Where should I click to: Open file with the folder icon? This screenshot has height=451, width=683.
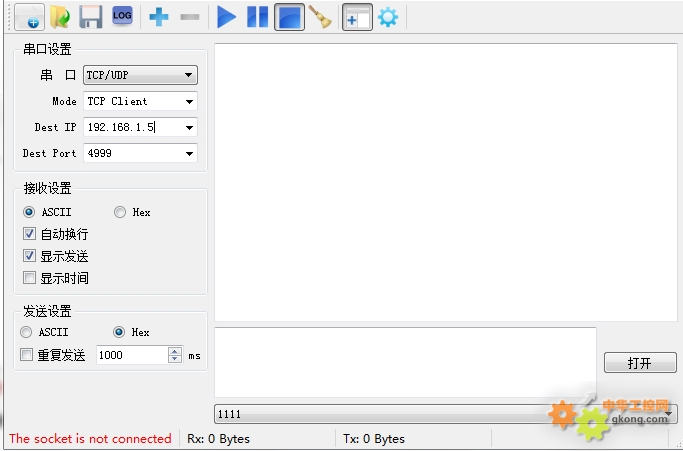click(x=61, y=17)
